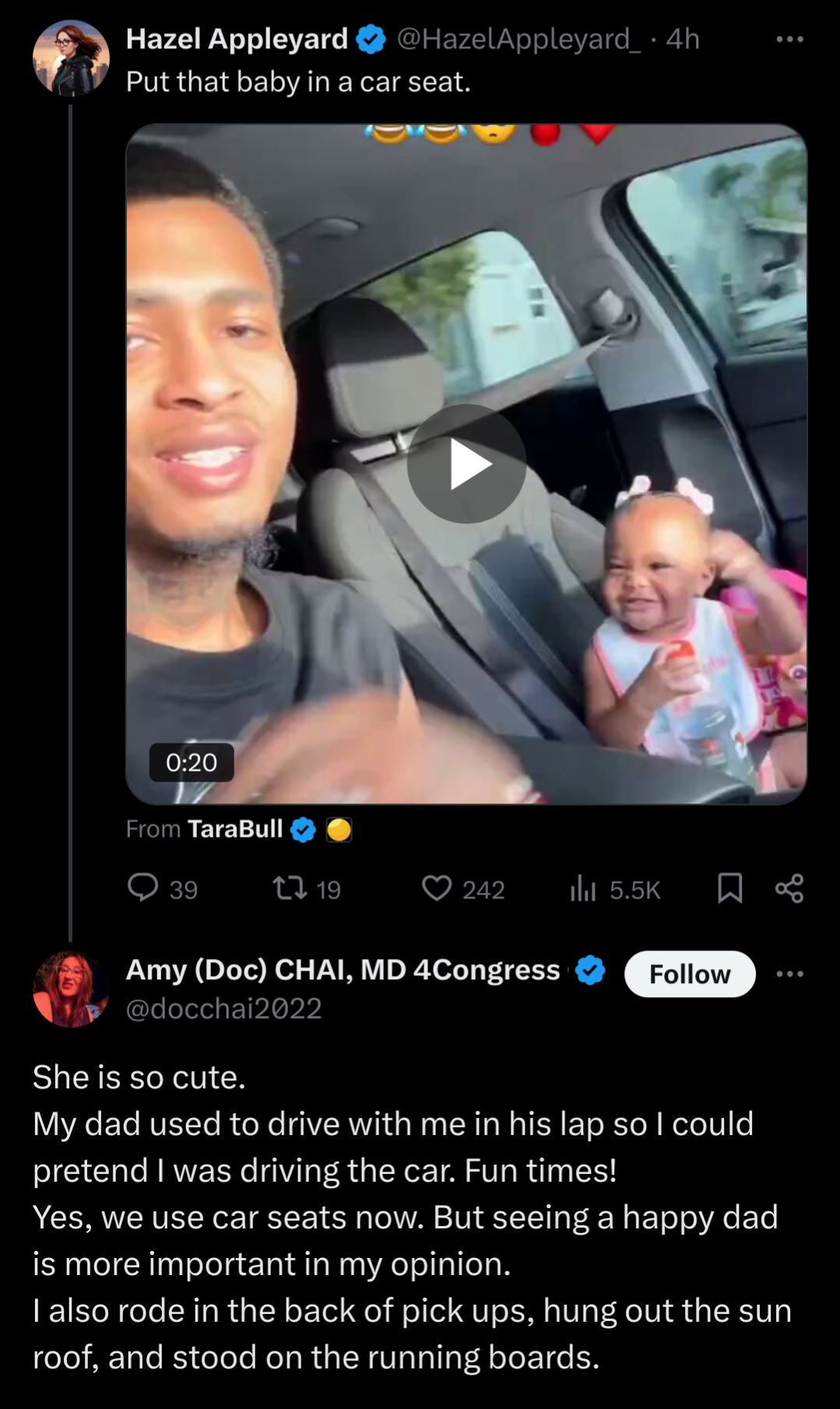Bookmark Hazel Appleyard's post
This screenshot has width=840, height=1409.
(729, 888)
